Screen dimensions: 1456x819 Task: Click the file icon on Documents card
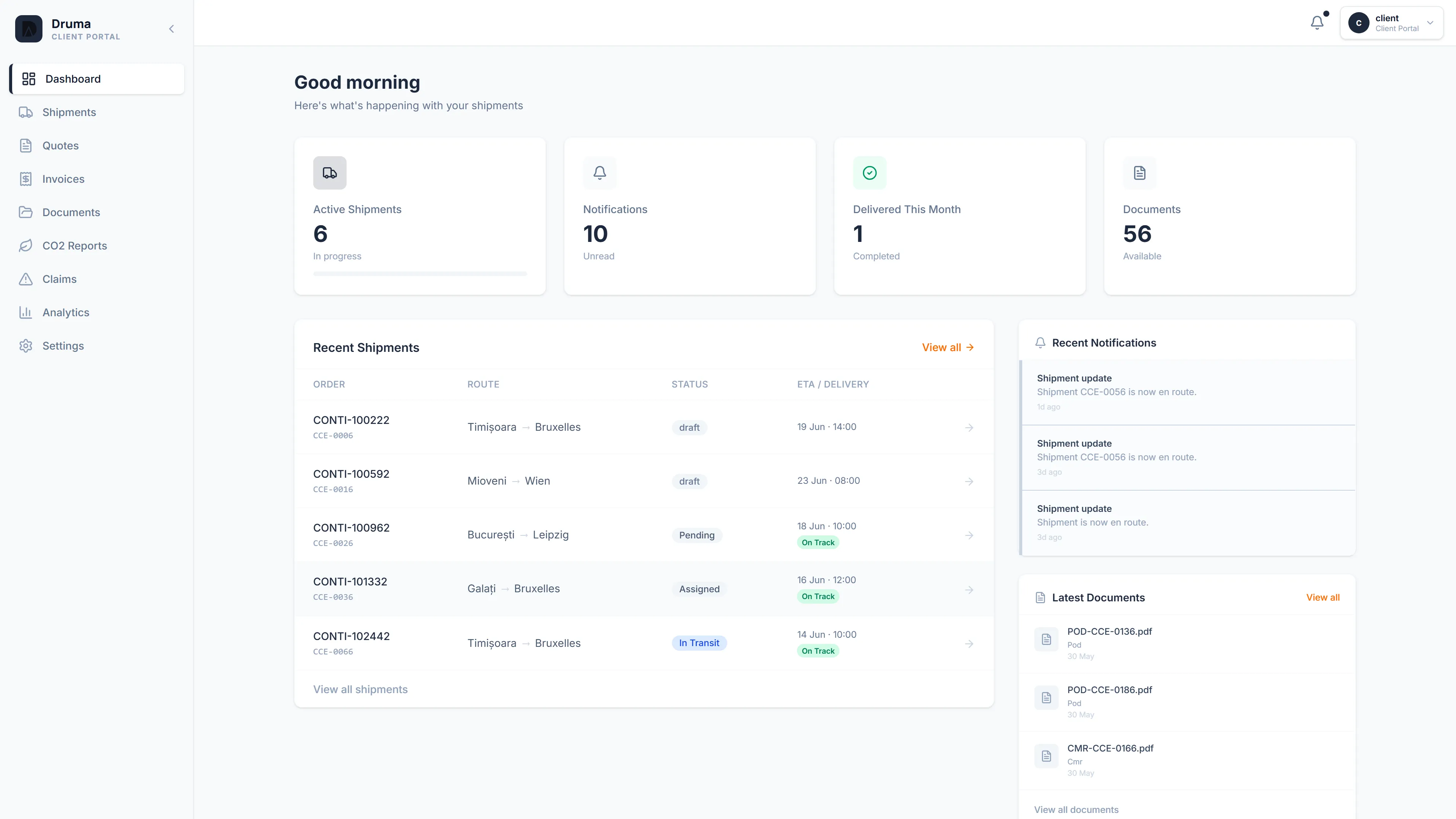(1139, 173)
